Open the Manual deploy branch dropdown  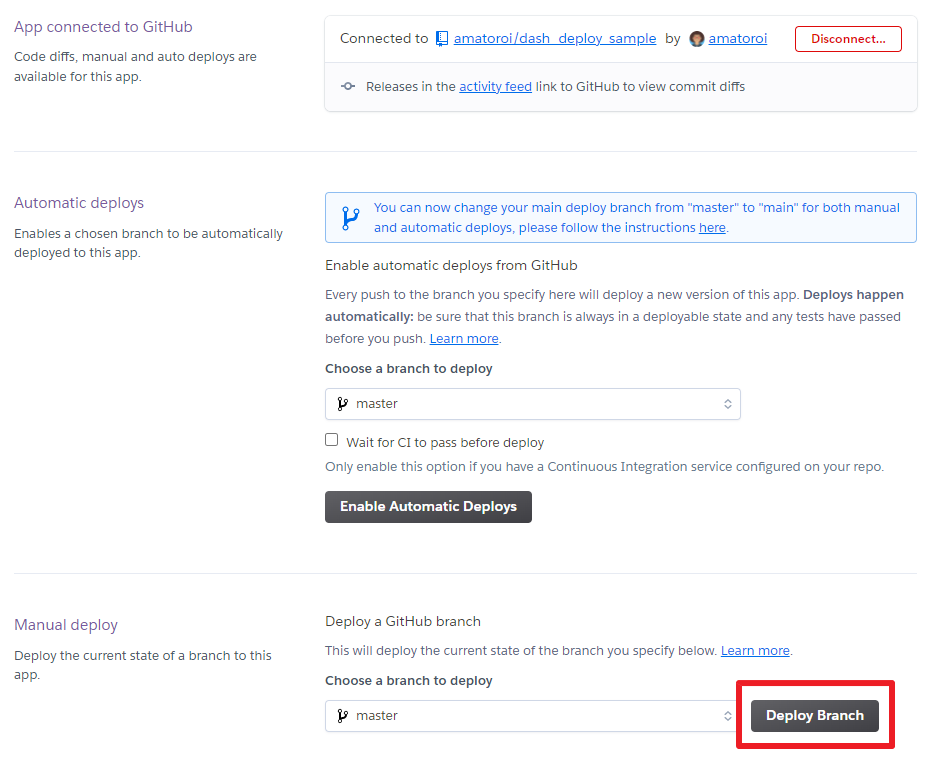click(x=532, y=716)
